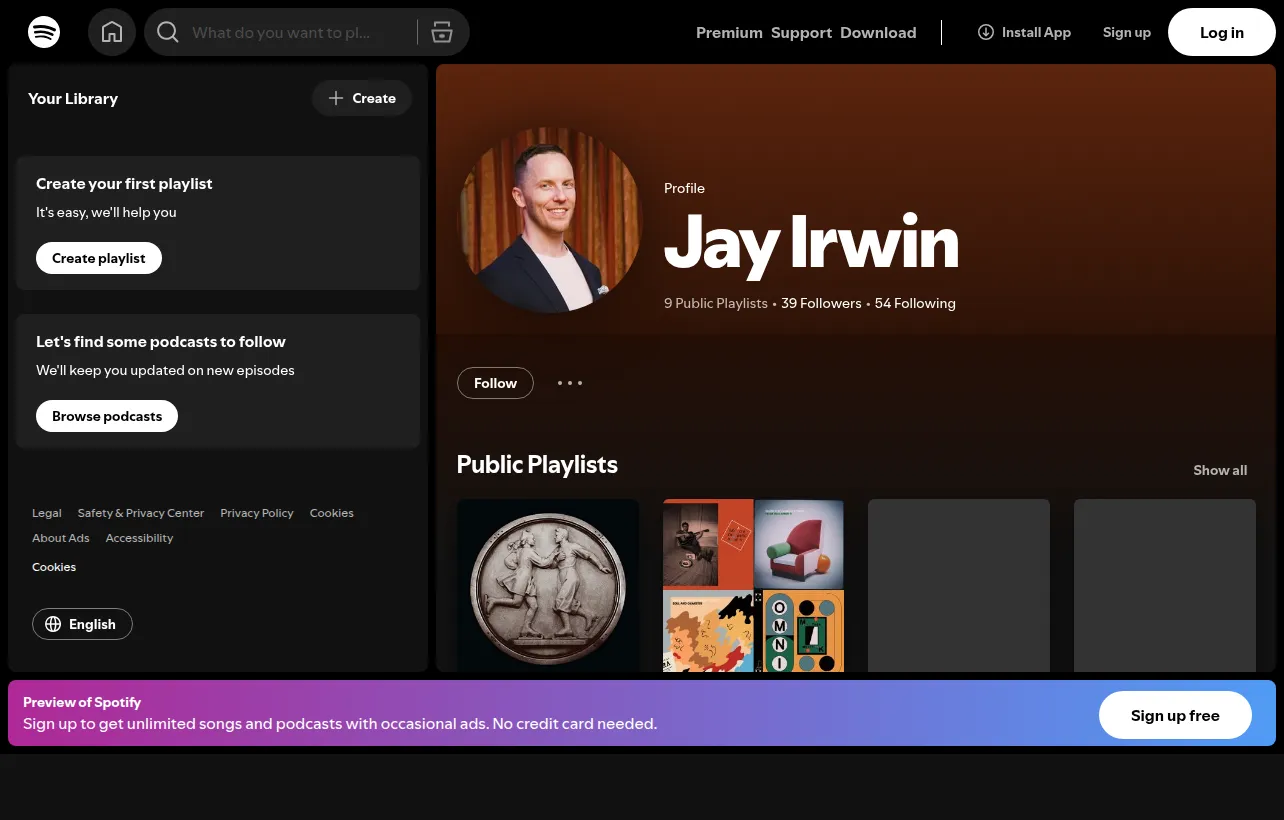1284x820 pixels.
Task: Click Sign up in the header
Action: 1127,32
